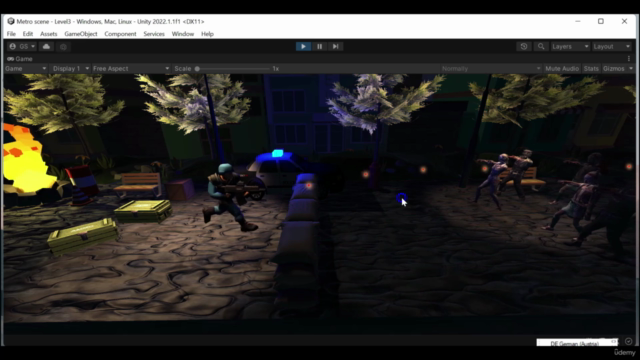Click the cloud services icon

tap(47, 47)
